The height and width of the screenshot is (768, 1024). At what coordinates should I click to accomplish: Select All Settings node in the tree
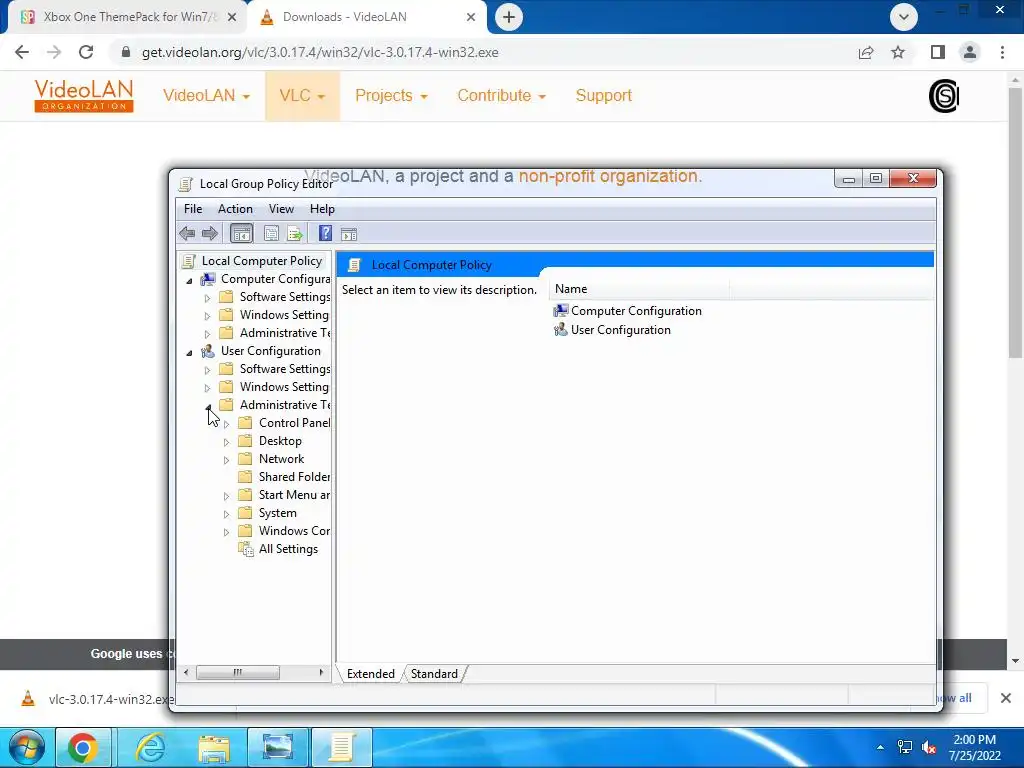point(288,549)
